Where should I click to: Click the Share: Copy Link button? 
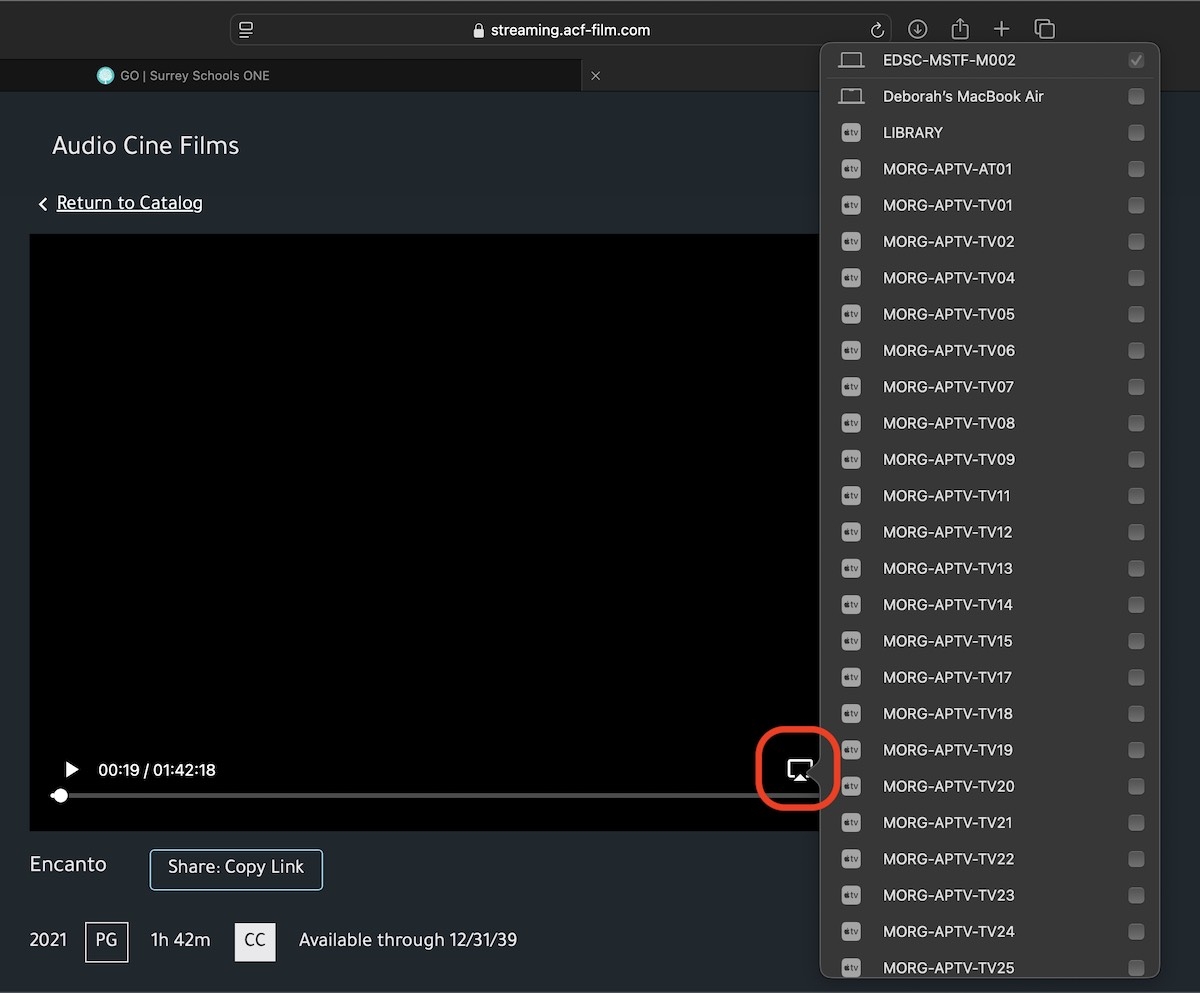(236, 869)
